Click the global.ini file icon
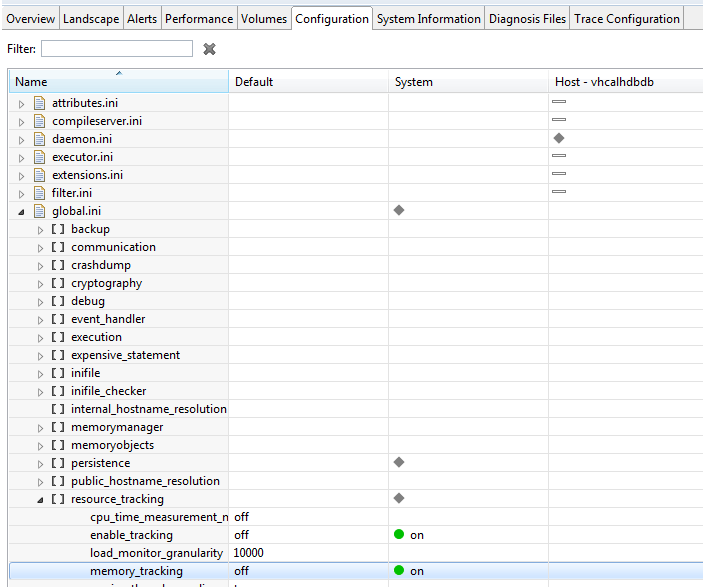Viewport: 703px width, 587px height. click(x=40, y=211)
